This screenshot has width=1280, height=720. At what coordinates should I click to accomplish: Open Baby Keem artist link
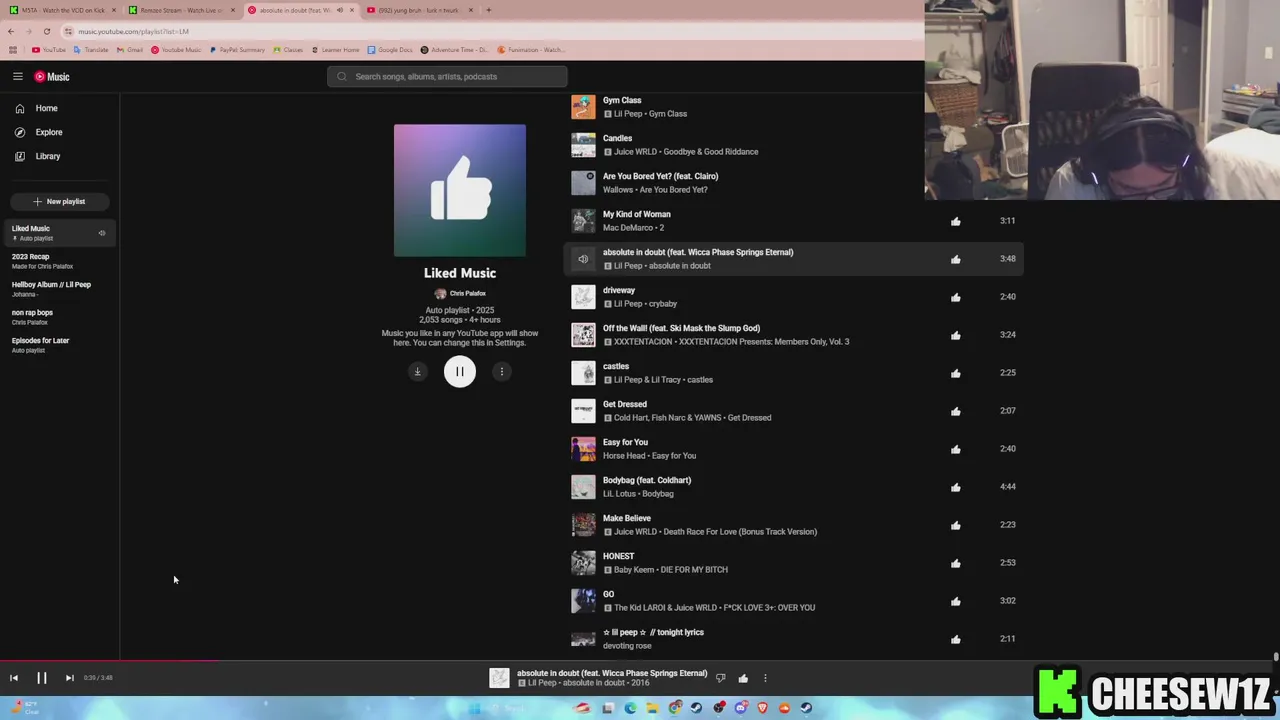pyautogui.click(x=636, y=570)
